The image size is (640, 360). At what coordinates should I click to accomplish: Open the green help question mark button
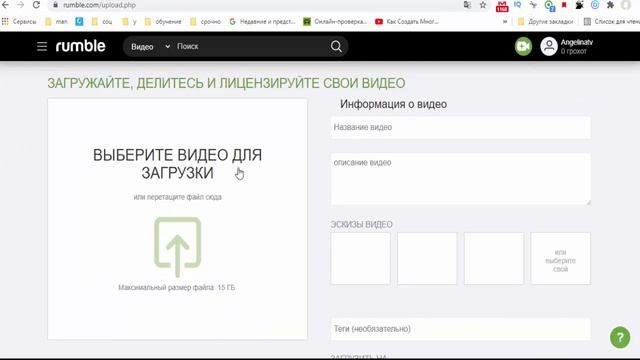pyautogui.click(x=620, y=338)
